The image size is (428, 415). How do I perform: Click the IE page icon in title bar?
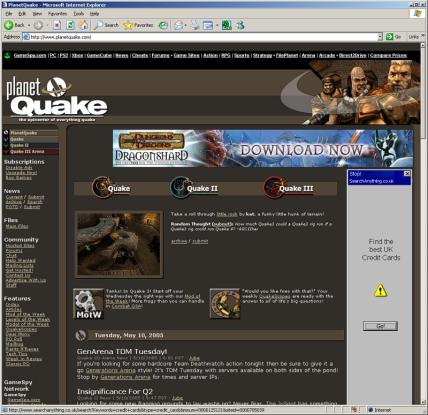(4, 4)
